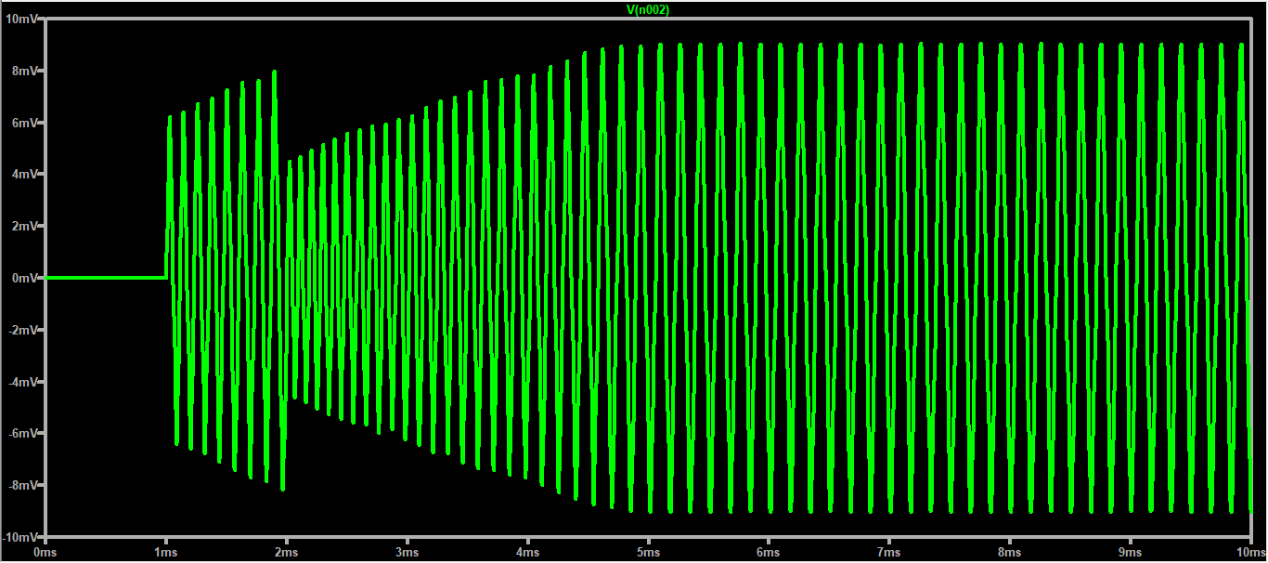Select the 9ms time axis tick label
Screen dimensions: 1268x563
[x=1129, y=552]
